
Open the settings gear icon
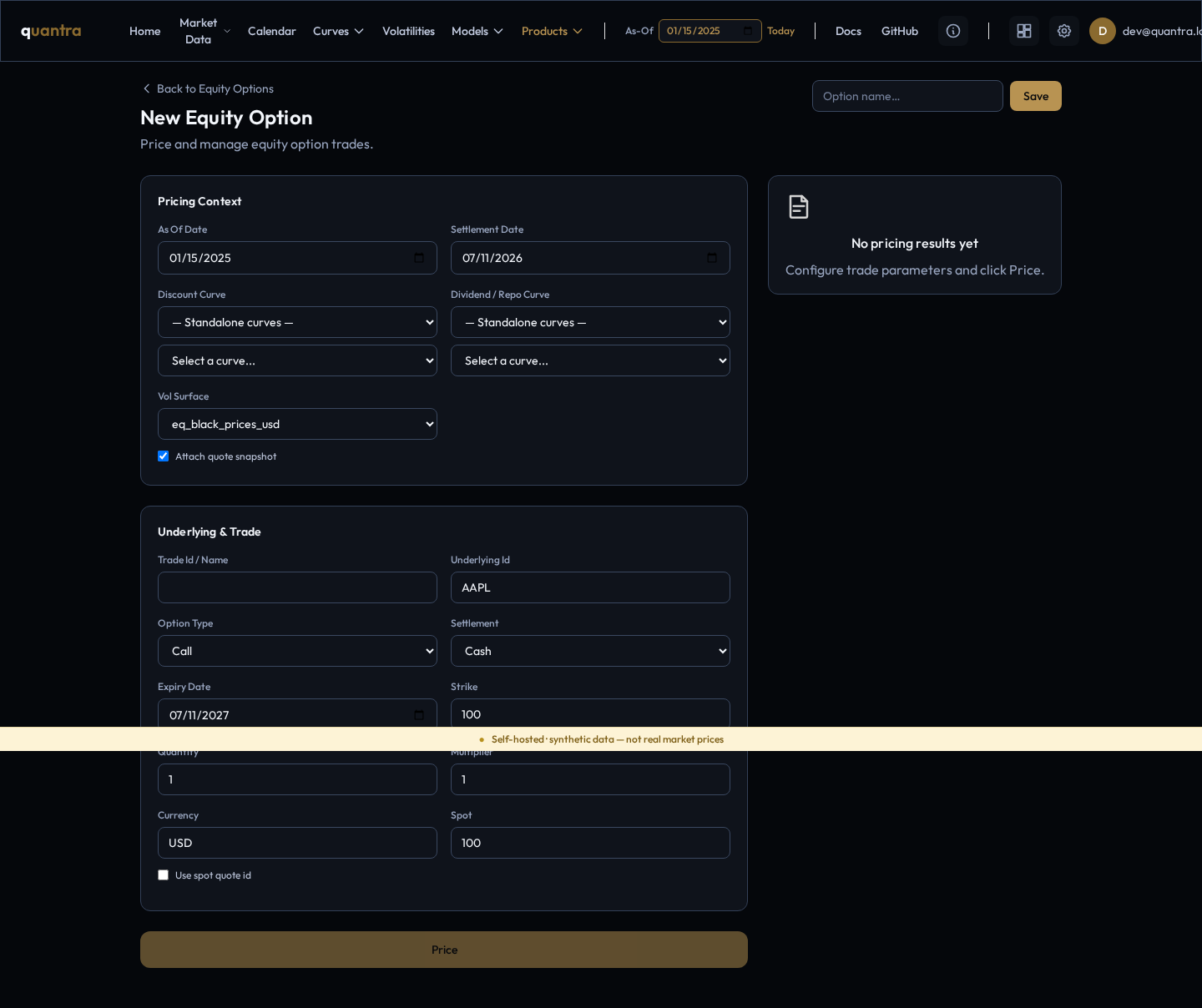pyautogui.click(x=1064, y=31)
